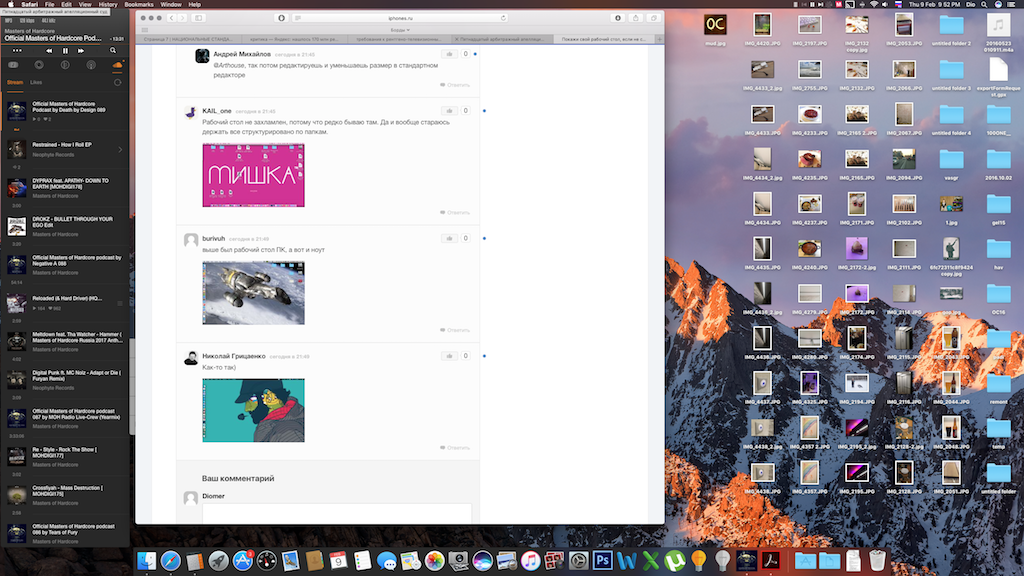Reload the page in Safari
The width and height of the screenshot is (1024, 576).
pos(503,18)
